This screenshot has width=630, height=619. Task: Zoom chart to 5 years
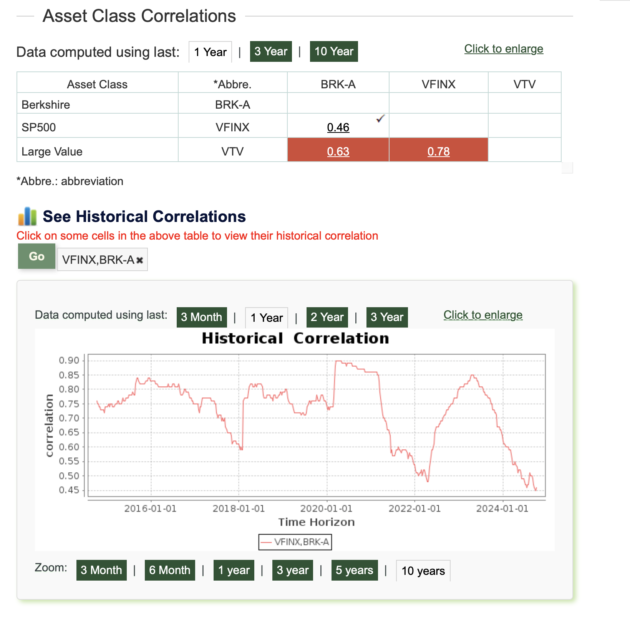354,570
